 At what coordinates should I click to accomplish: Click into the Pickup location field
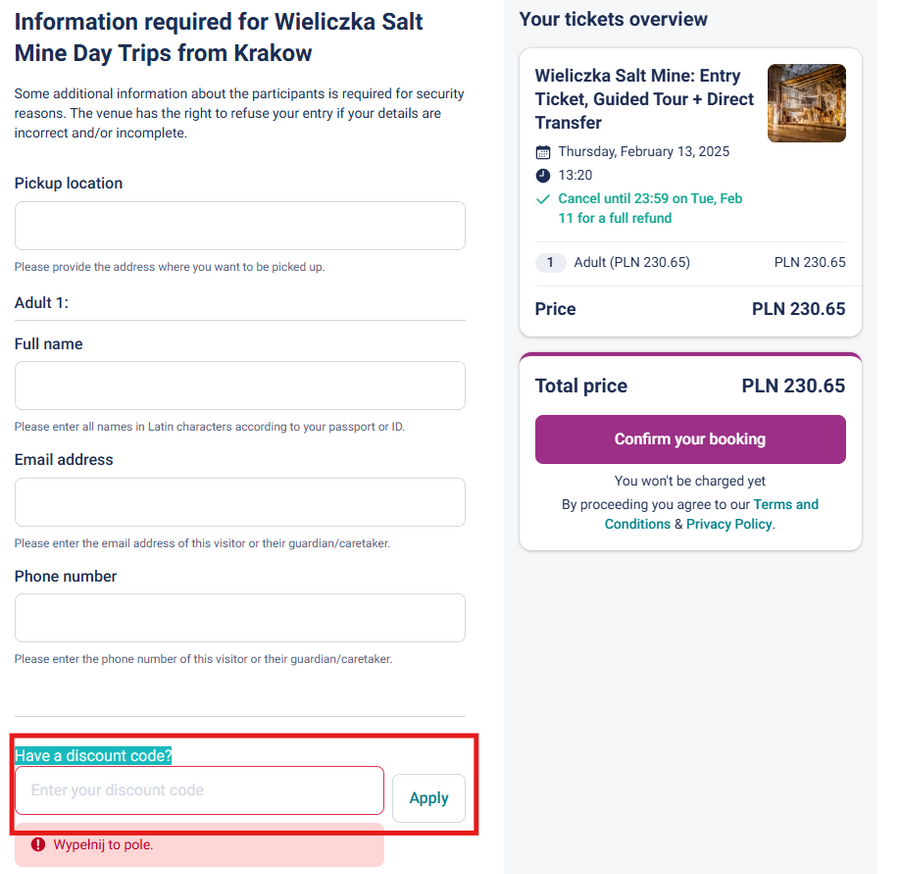tap(240, 226)
